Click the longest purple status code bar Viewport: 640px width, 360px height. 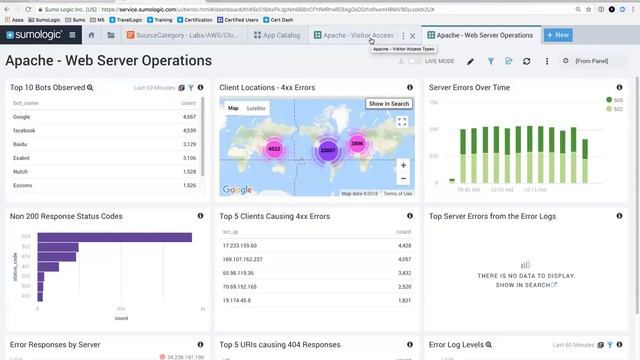pos(115,237)
